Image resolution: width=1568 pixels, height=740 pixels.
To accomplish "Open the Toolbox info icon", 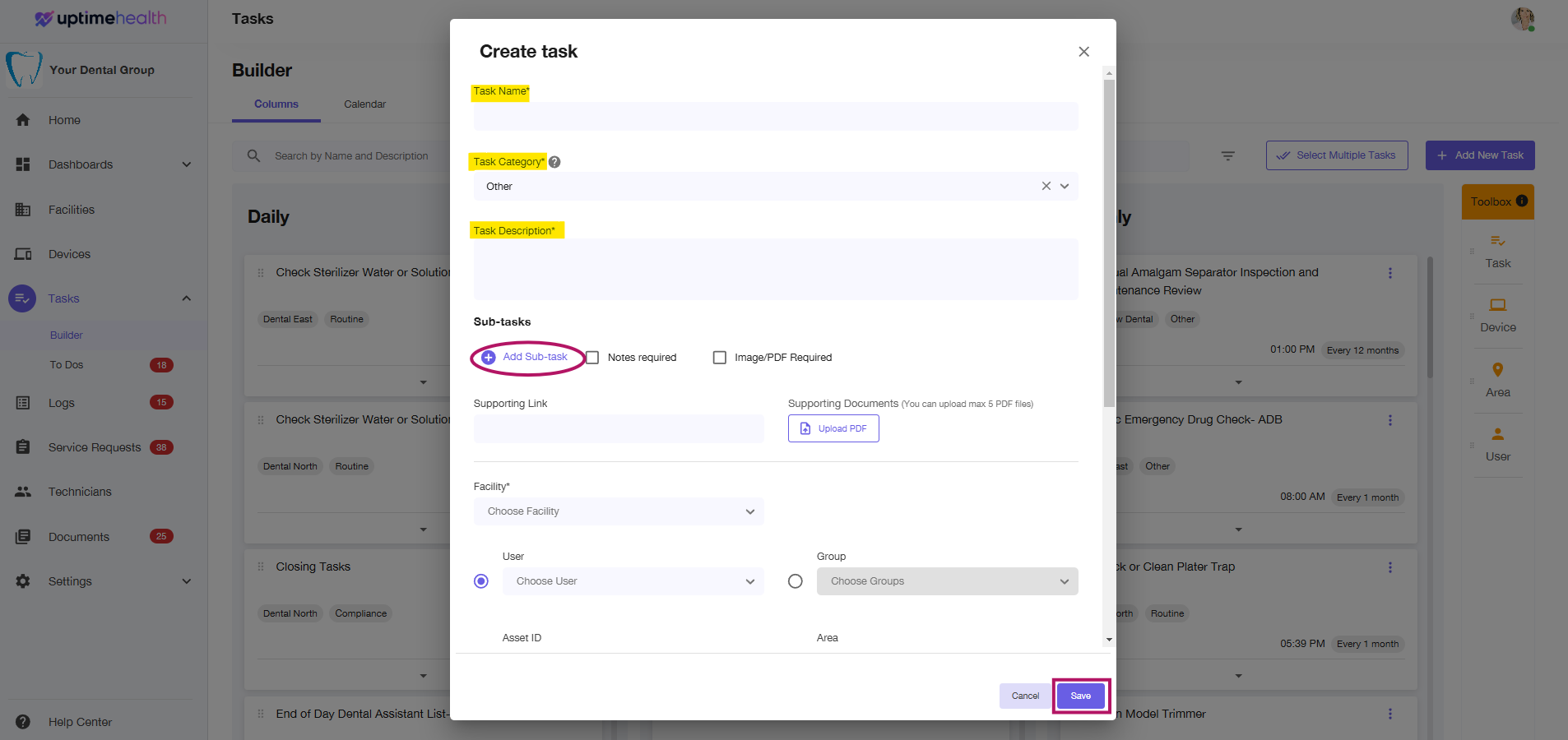I will click(x=1522, y=201).
